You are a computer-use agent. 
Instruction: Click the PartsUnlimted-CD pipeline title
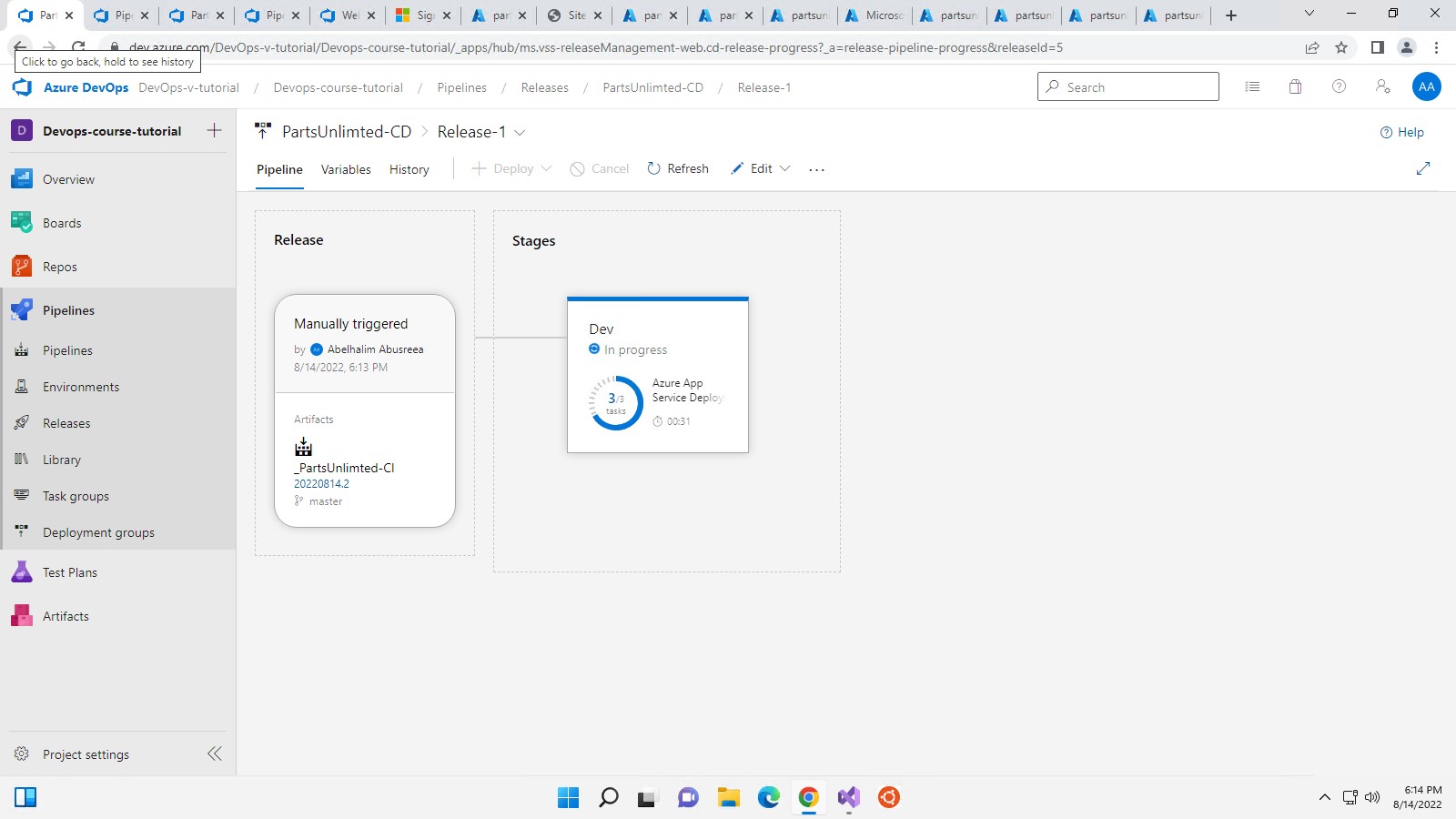(347, 132)
